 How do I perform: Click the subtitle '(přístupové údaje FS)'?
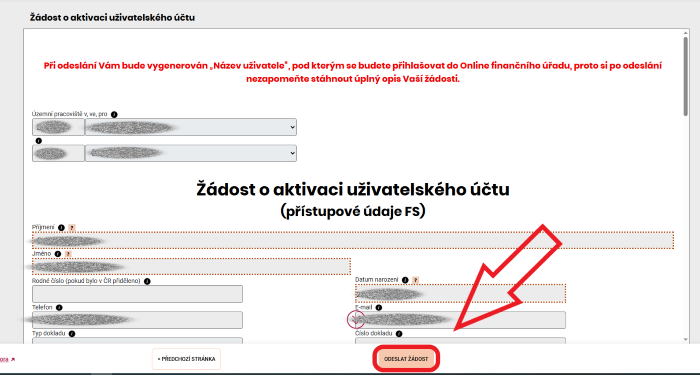[x=353, y=211]
